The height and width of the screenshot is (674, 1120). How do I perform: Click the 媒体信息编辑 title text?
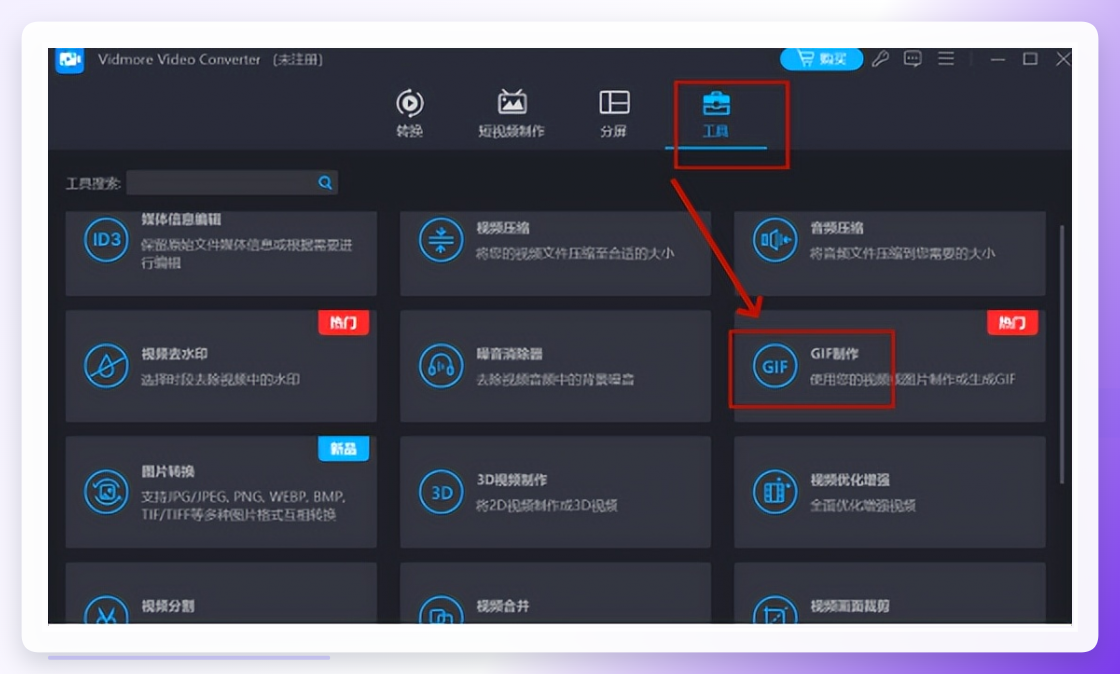point(181,219)
